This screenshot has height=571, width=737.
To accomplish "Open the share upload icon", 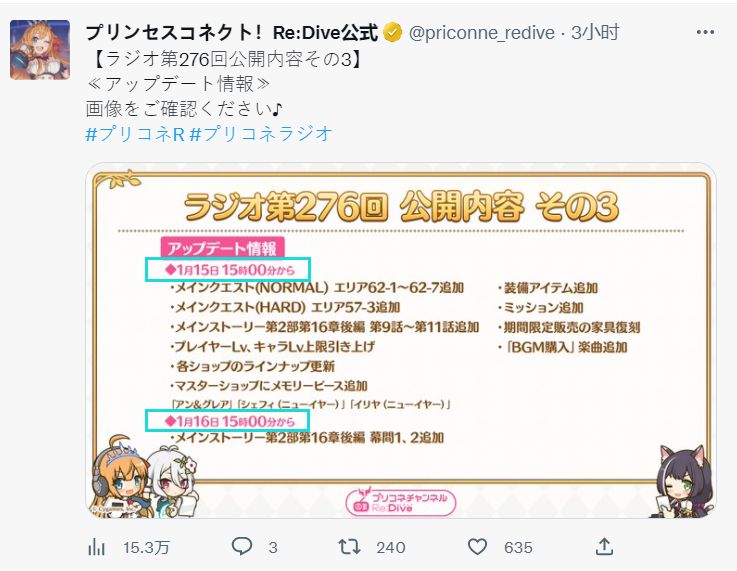I will (x=604, y=547).
